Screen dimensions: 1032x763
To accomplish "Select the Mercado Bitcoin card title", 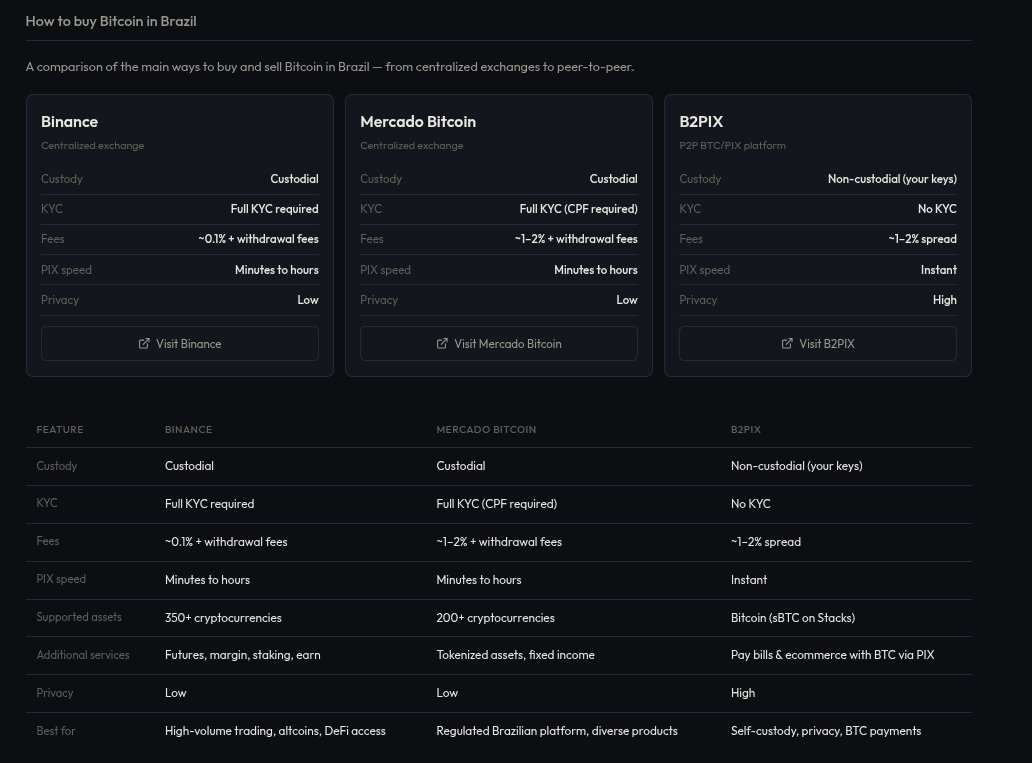I will (418, 122).
